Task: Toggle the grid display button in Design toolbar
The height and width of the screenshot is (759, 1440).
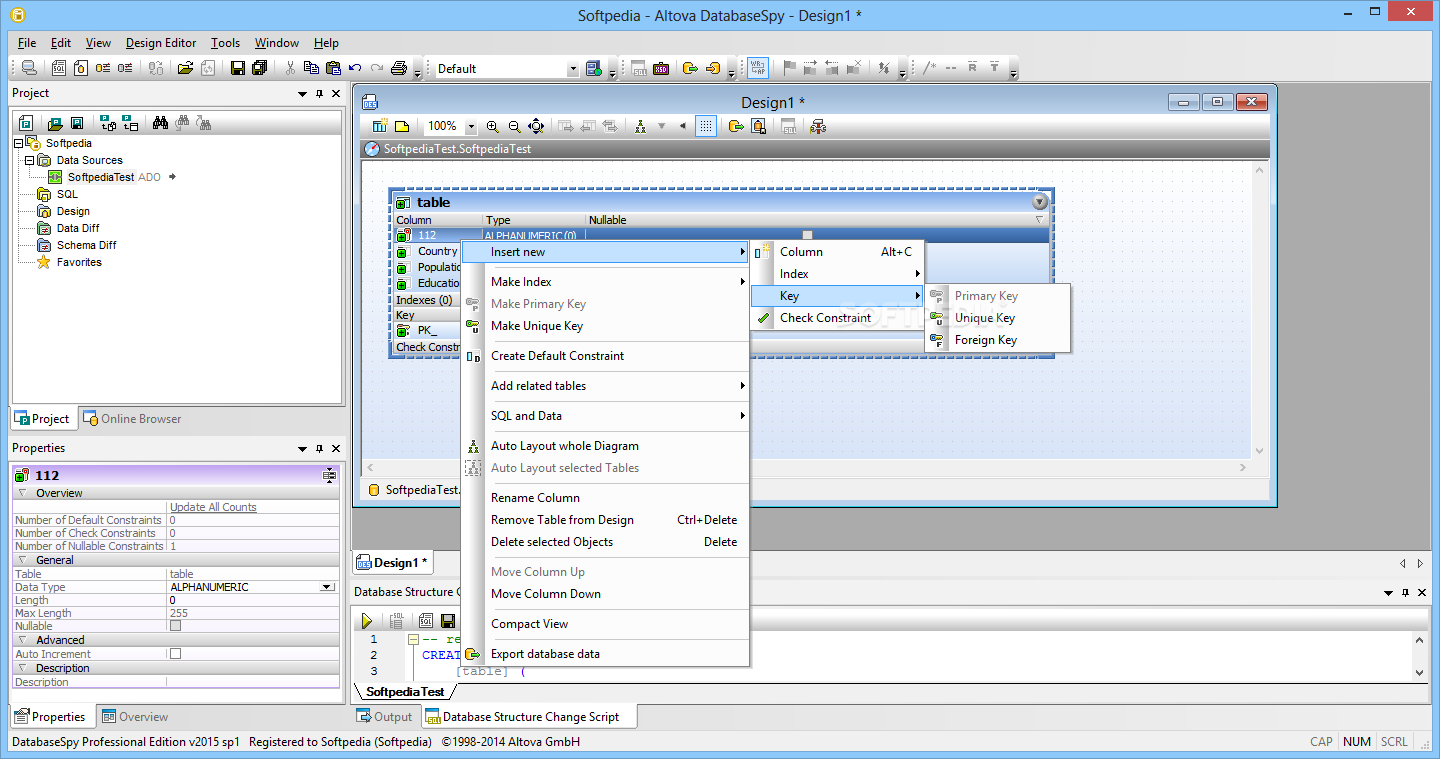Action: click(x=706, y=126)
